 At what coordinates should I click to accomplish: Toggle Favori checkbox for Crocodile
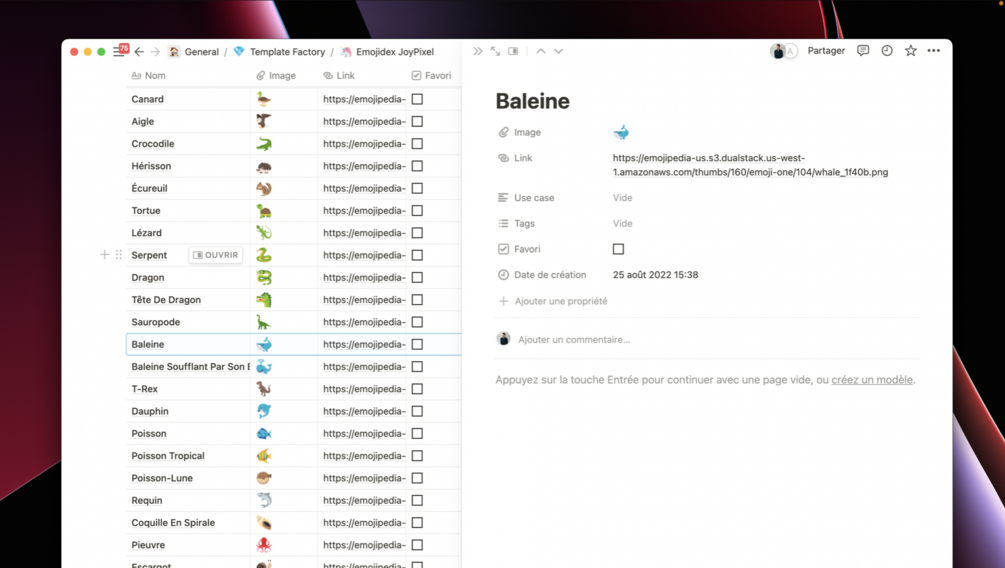click(x=417, y=144)
